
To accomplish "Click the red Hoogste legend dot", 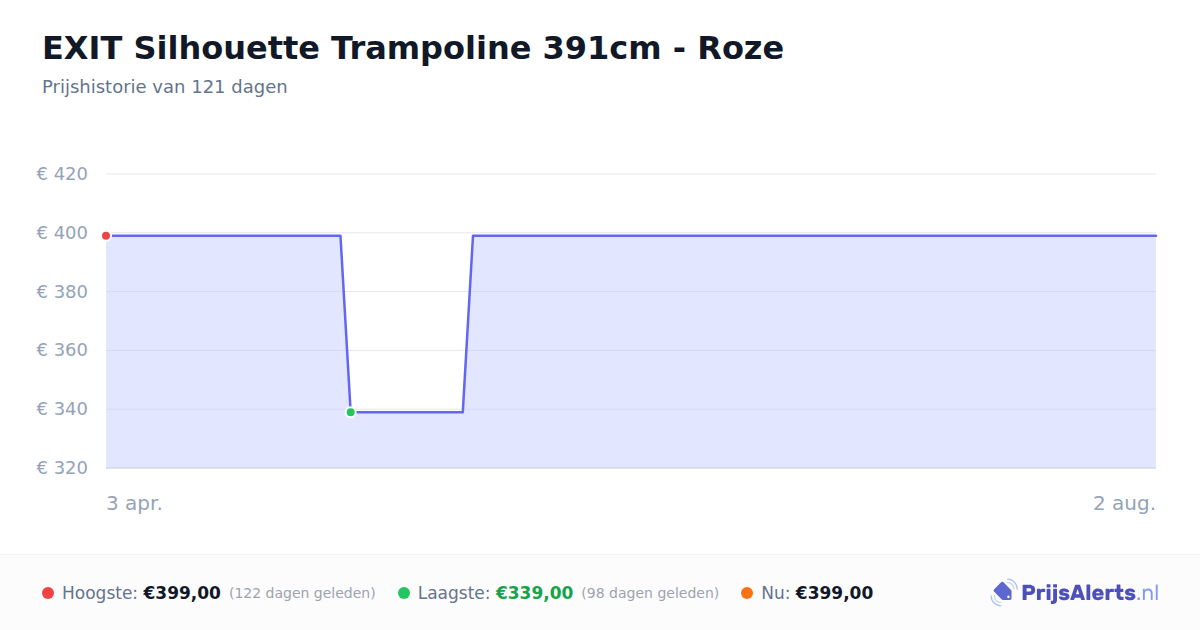I will [x=48, y=593].
